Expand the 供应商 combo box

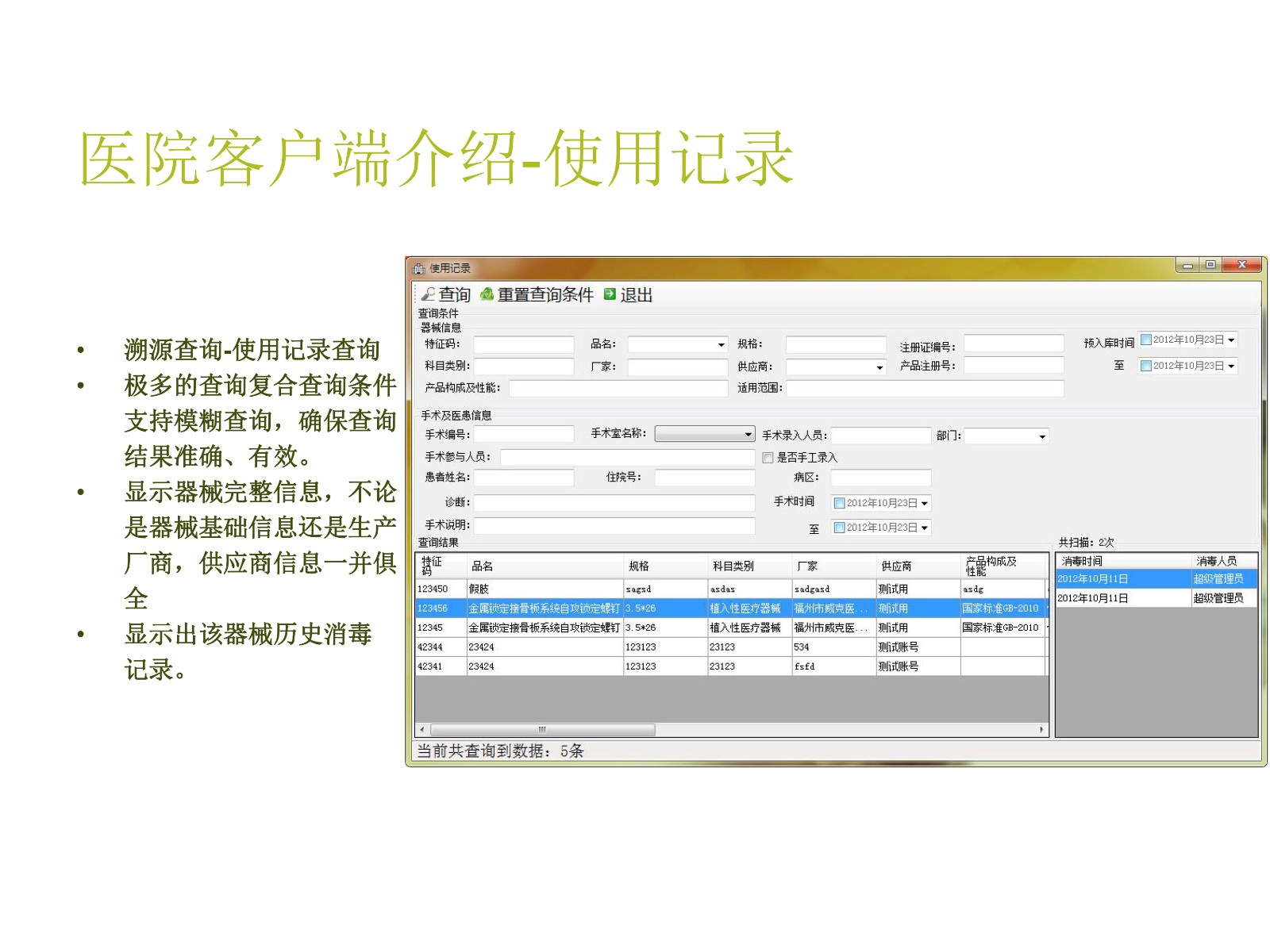point(879,367)
